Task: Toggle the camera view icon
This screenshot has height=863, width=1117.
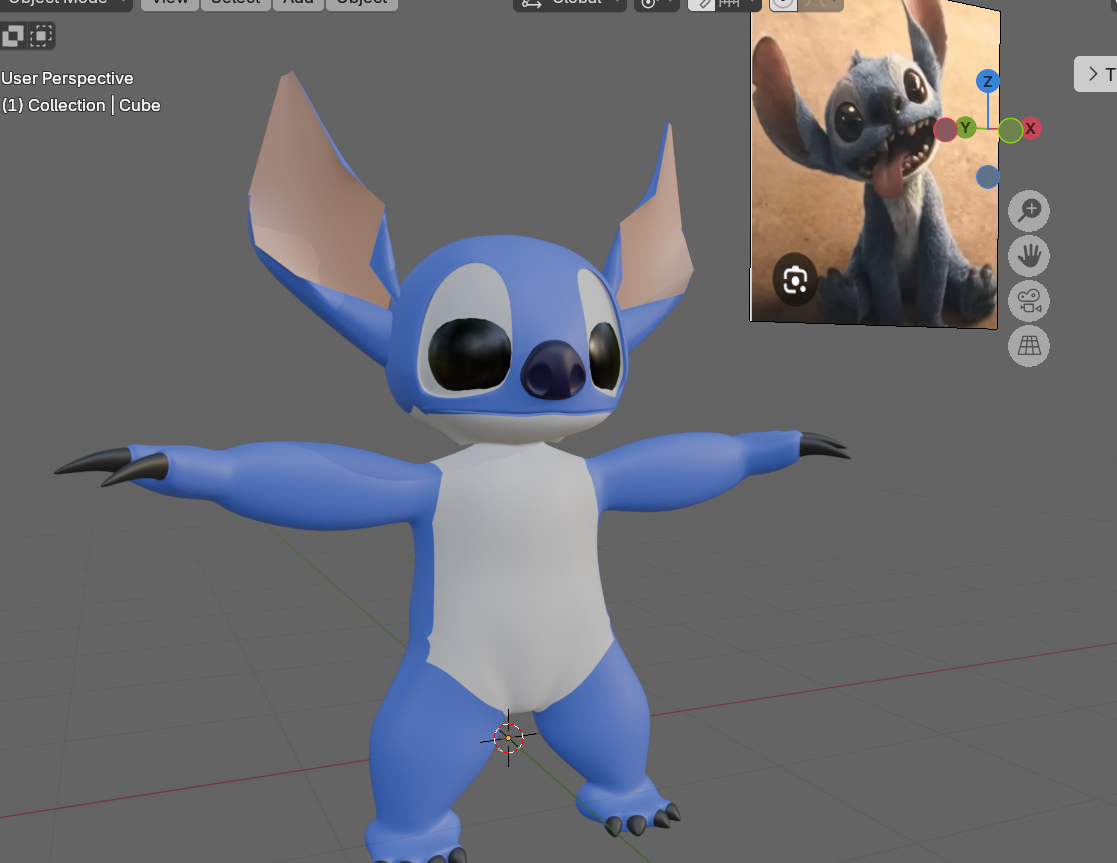Action: point(1029,301)
